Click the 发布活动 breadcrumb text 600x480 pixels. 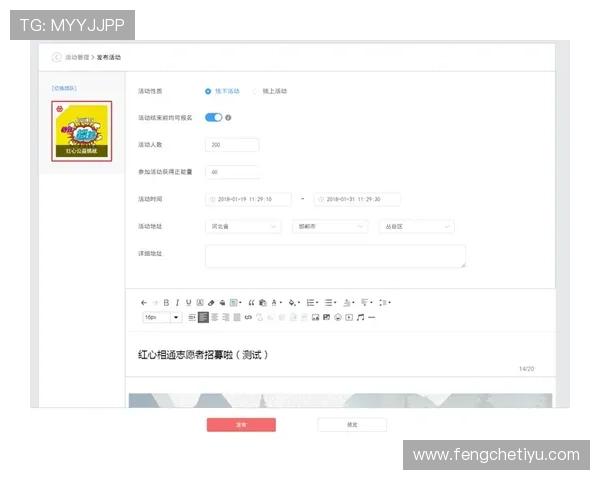click(x=109, y=57)
